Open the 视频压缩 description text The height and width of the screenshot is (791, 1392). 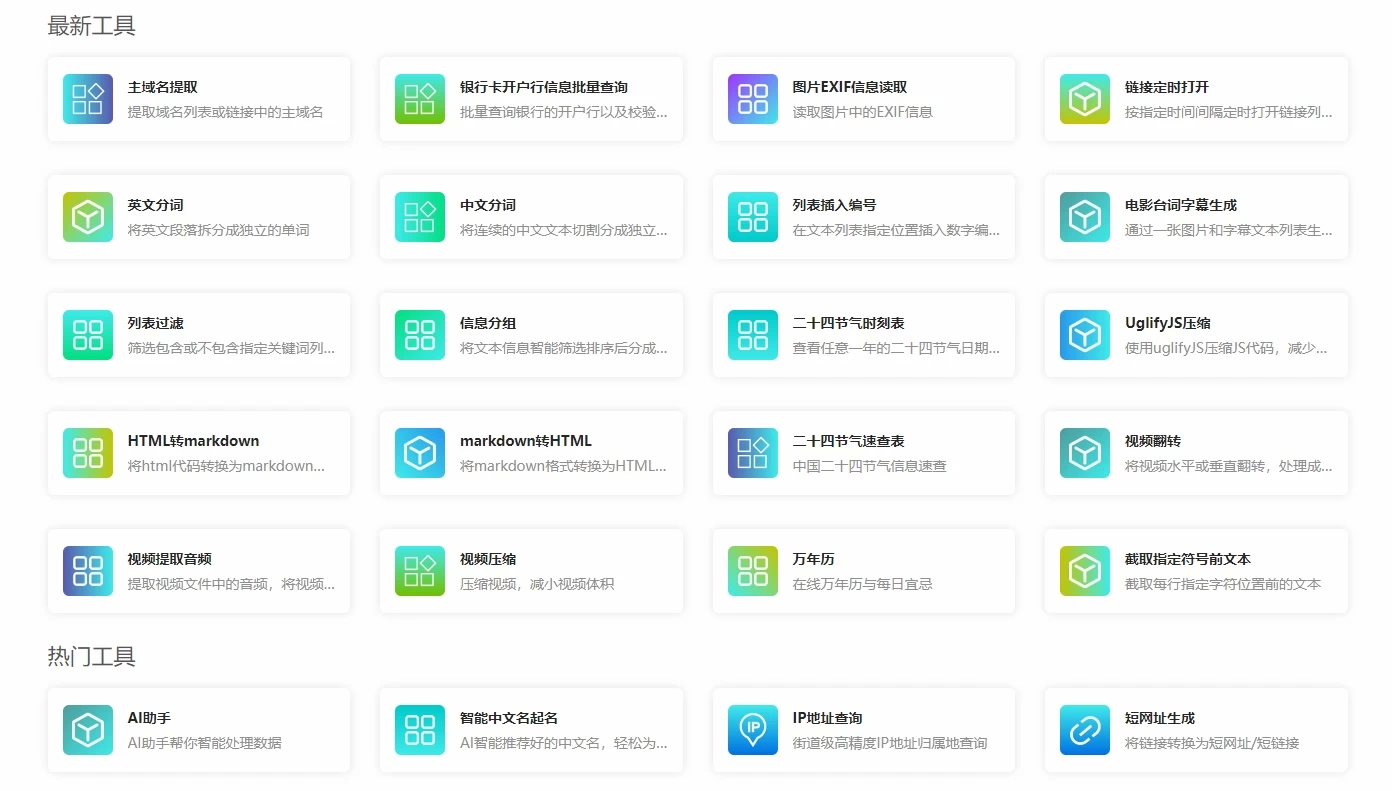pos(537,584)
